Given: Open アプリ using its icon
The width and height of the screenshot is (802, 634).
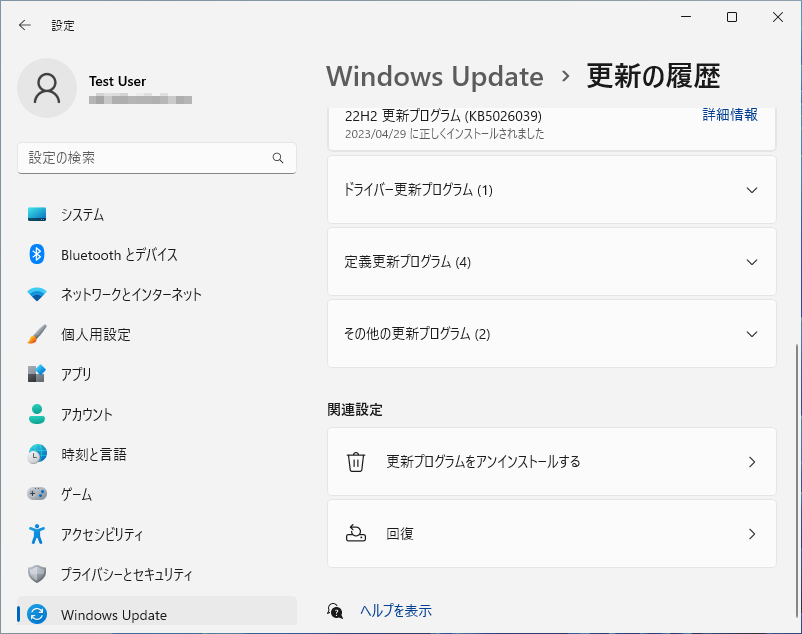Looking at the screenshot, I should (x=34, y=374).
